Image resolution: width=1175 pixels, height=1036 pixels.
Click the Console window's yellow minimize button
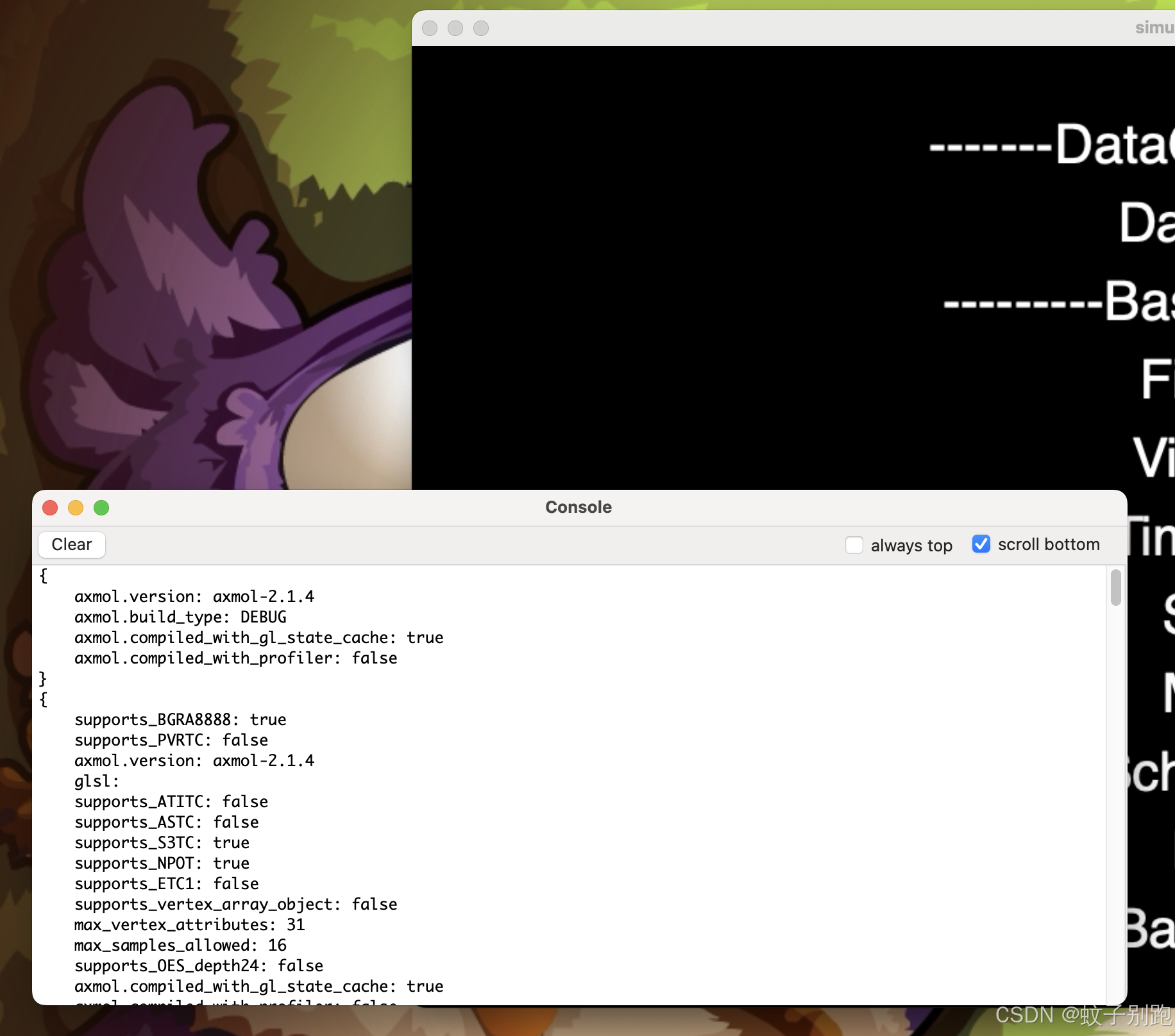point(76,508)
